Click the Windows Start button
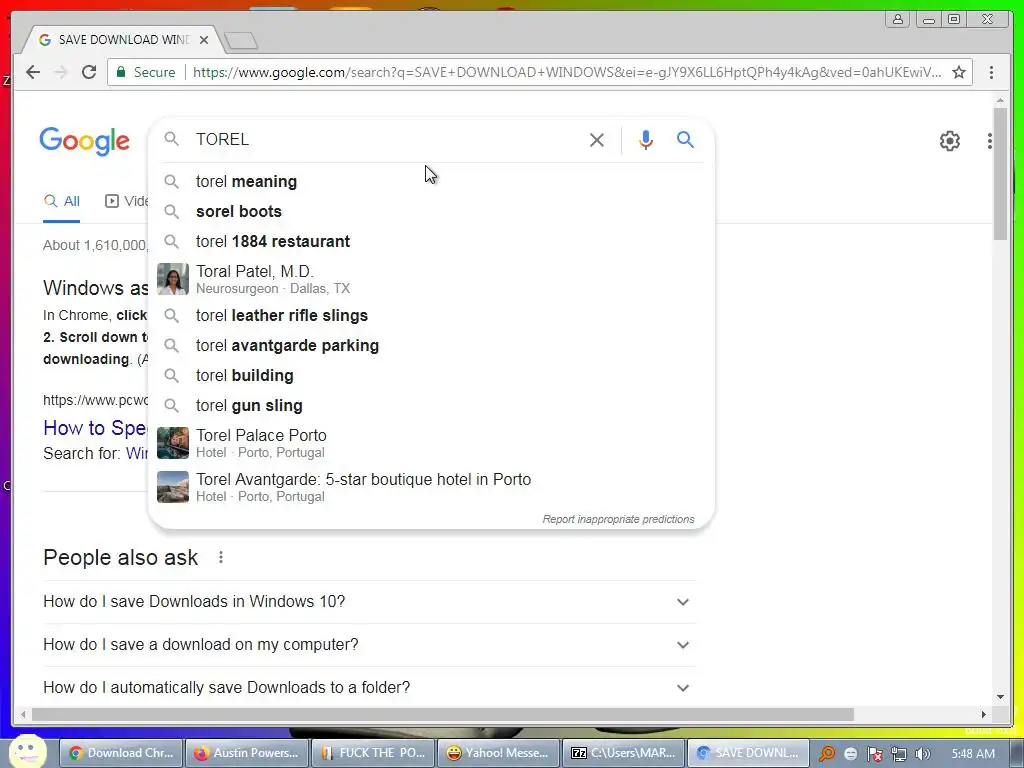Image resolution: width=1024 pixels, height=768 pixels. click(x=27, y=752)
